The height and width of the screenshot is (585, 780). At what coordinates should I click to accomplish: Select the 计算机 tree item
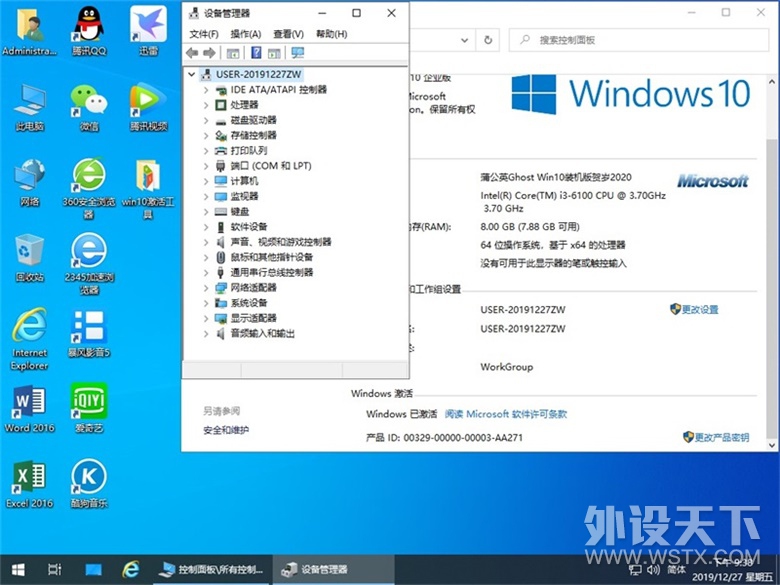(x=244, y=181)
